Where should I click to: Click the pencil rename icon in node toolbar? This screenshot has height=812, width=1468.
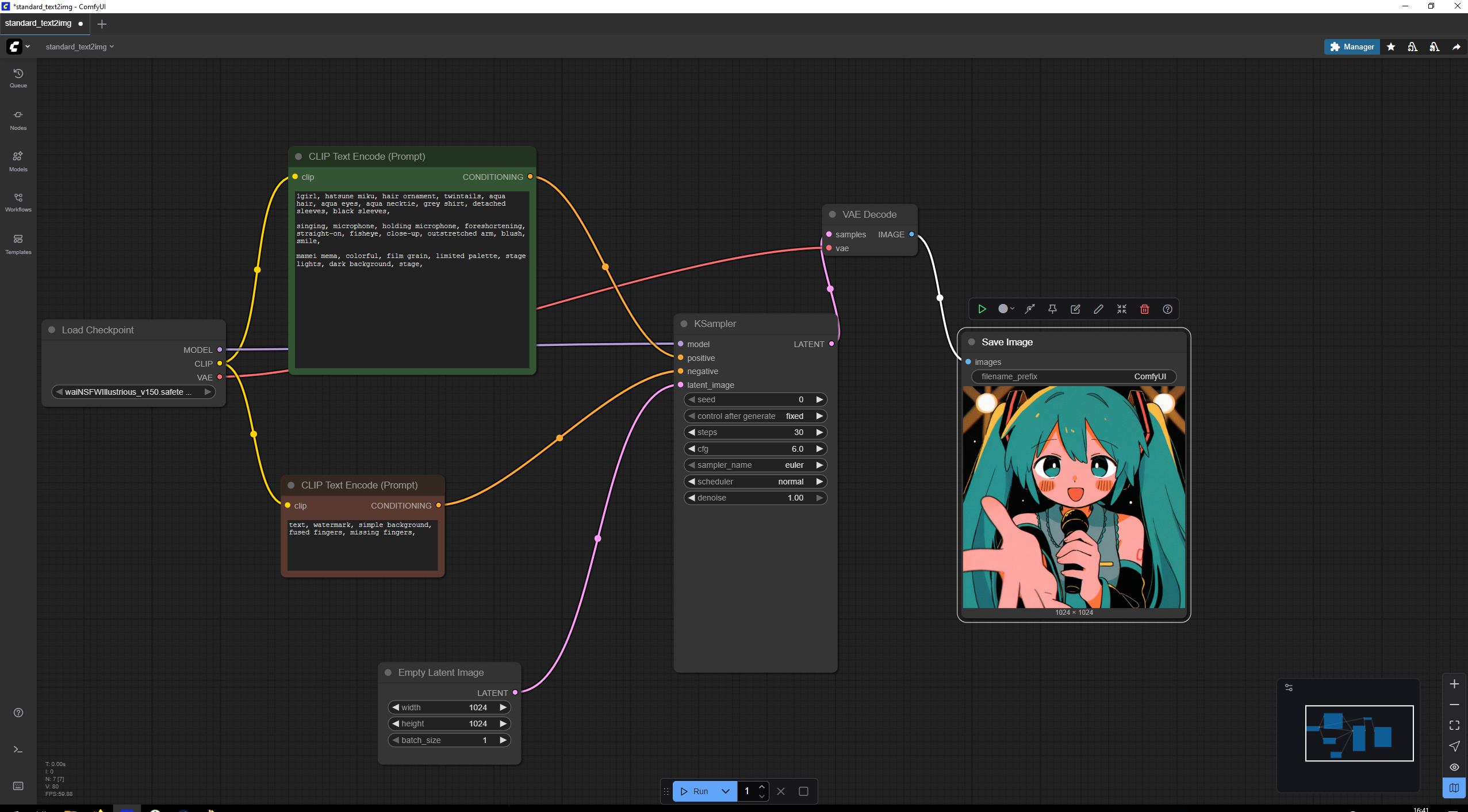pos(1098,309)
